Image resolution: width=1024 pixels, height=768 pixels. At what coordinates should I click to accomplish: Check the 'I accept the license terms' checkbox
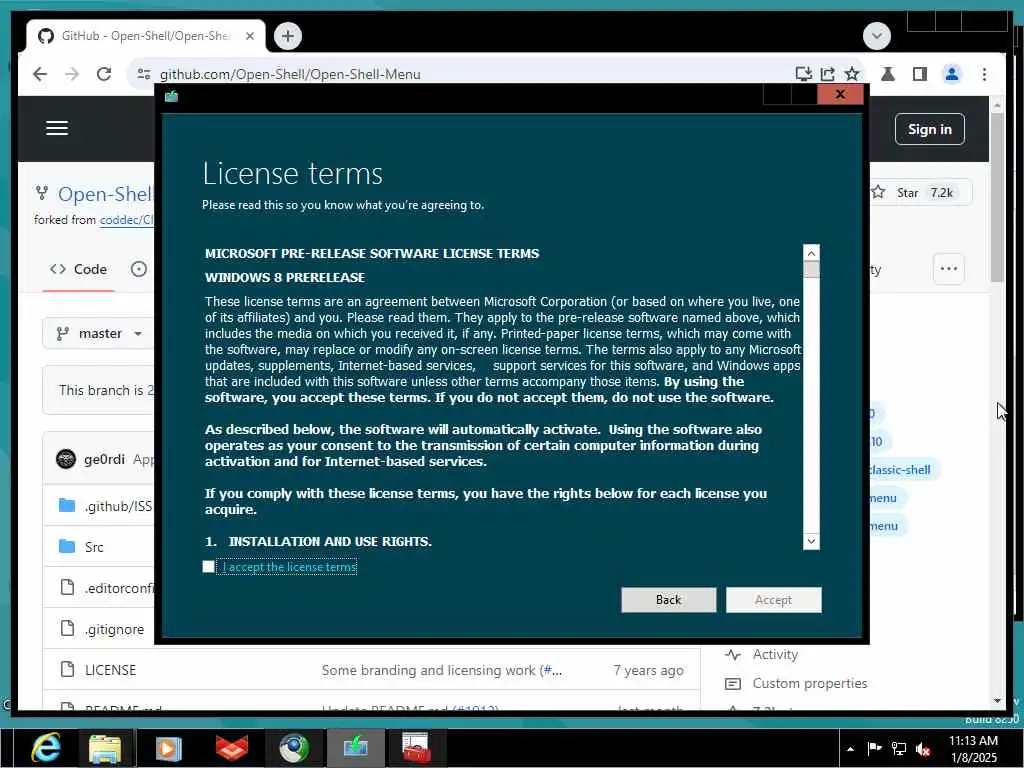[x=208, y=567]
